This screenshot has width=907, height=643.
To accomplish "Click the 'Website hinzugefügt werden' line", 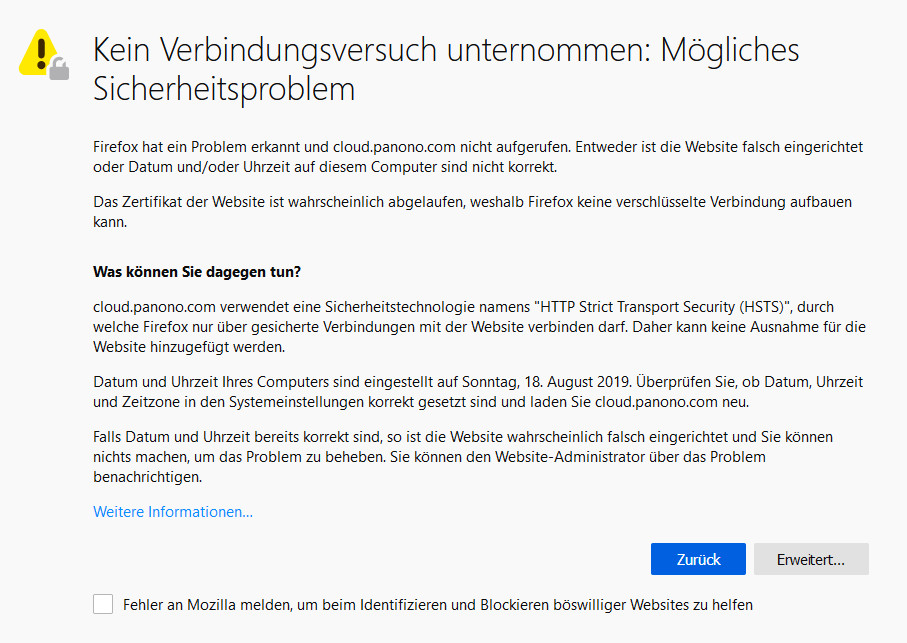I will point(189,347).
